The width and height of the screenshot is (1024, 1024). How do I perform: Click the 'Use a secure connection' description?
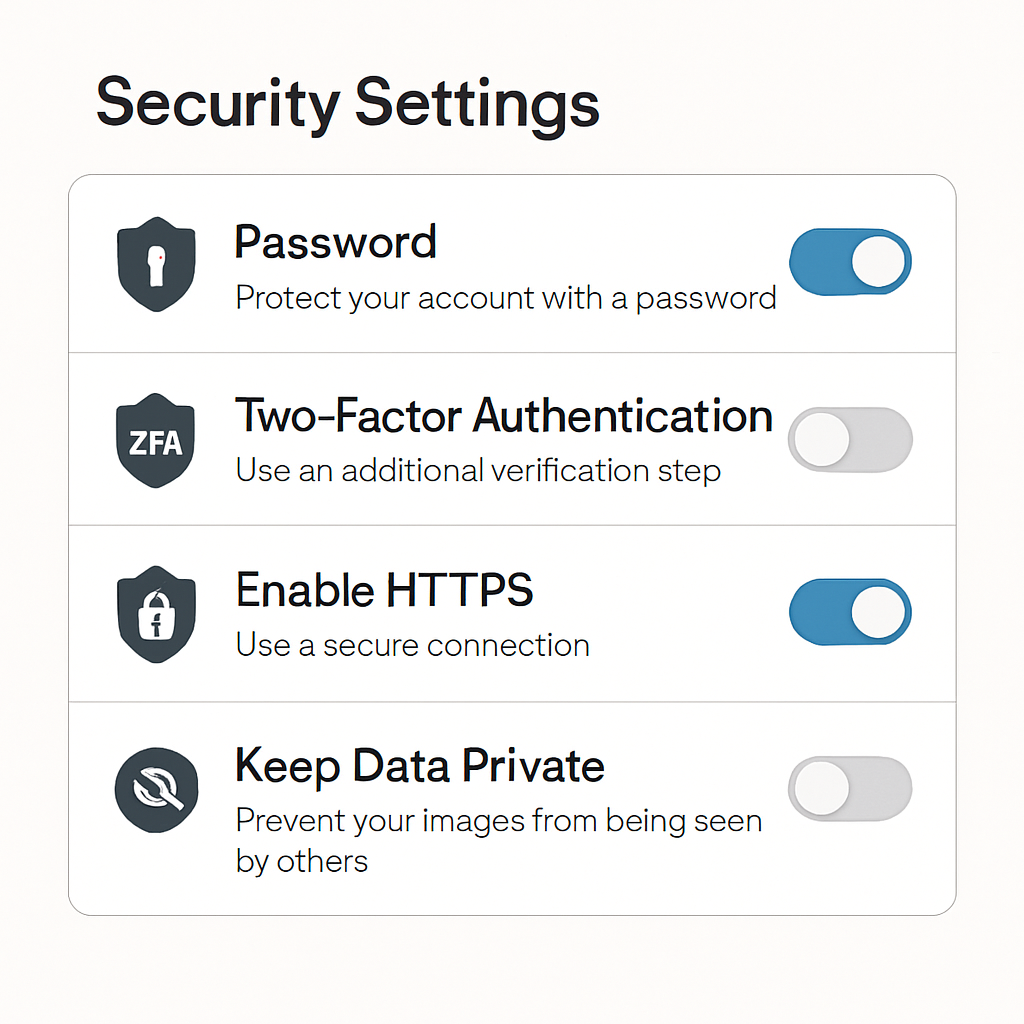[412, 645]
